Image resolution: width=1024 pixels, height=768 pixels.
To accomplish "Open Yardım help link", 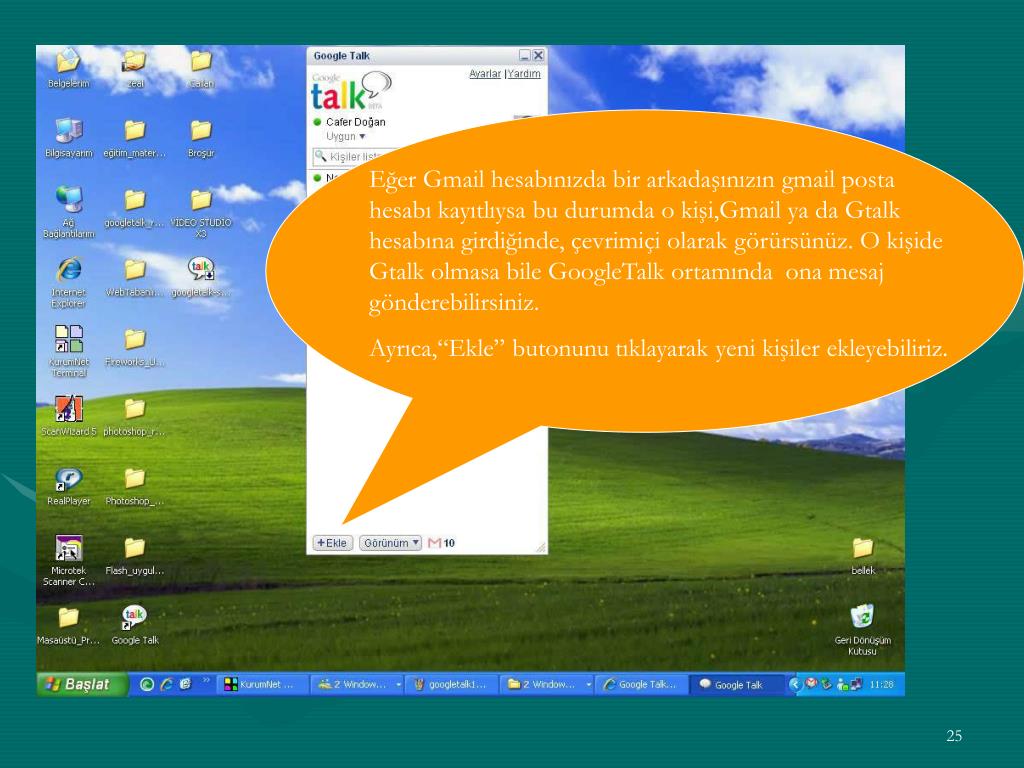I will (524, 74).
